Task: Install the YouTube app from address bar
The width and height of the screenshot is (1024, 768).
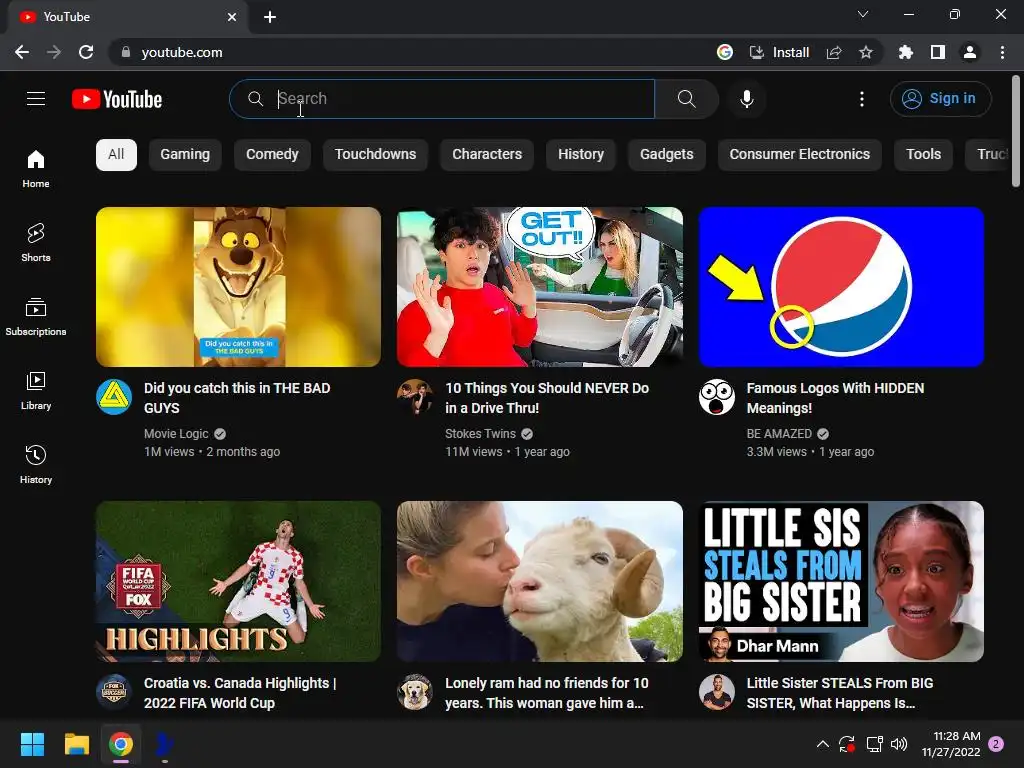Action: pyautogui.click(x=779, y=52)
